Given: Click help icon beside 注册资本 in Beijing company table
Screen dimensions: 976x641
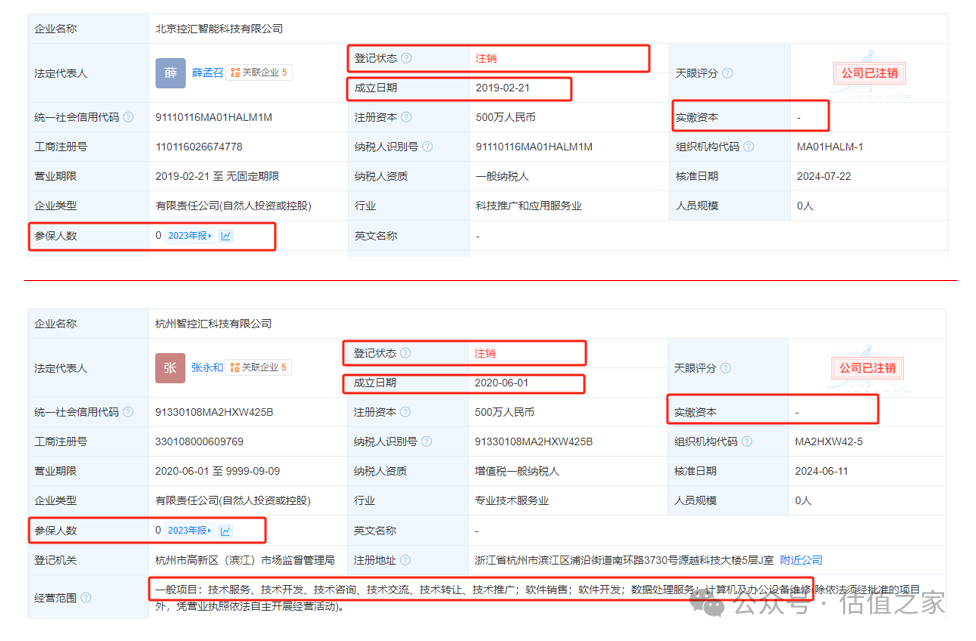Looking at the screenshot, I should (406, 117).
